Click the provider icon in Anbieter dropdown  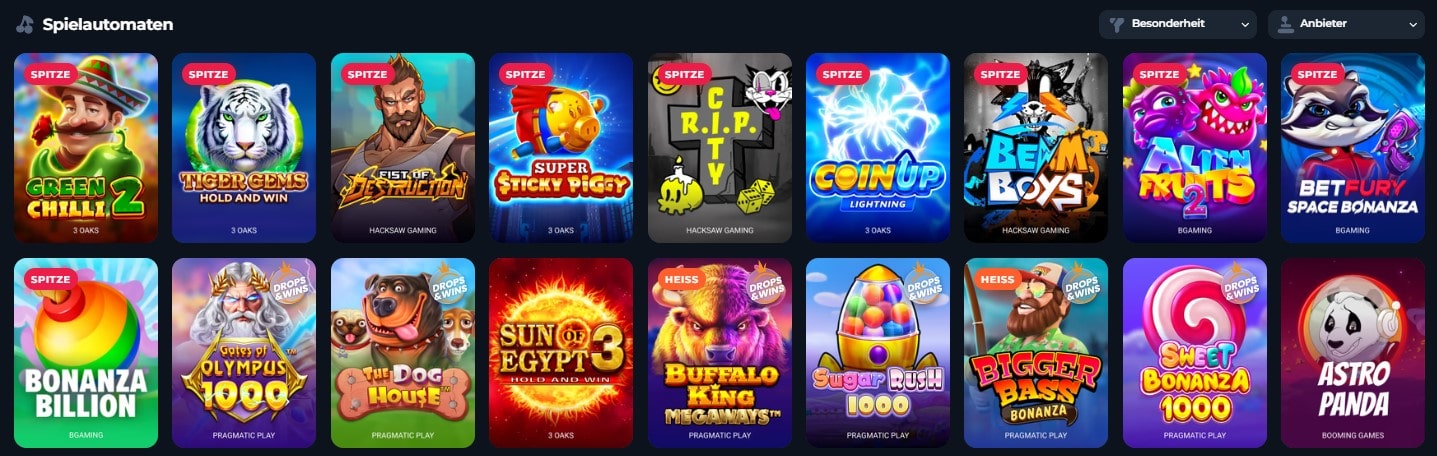tap(1286, 24)
